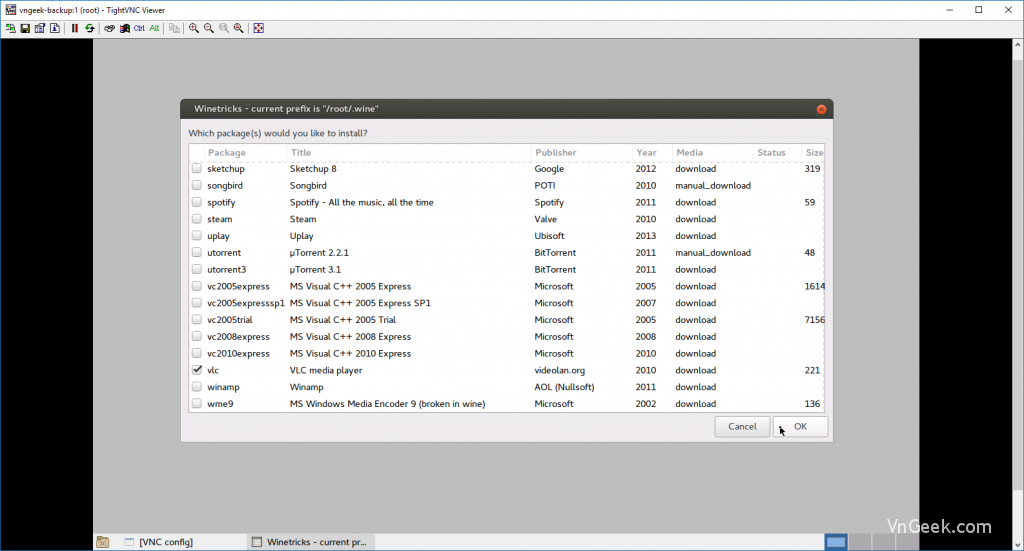This screenshot has height=551, width=1024.
Task: Check the vc2010express package checkbox
Action: (197, 353)
